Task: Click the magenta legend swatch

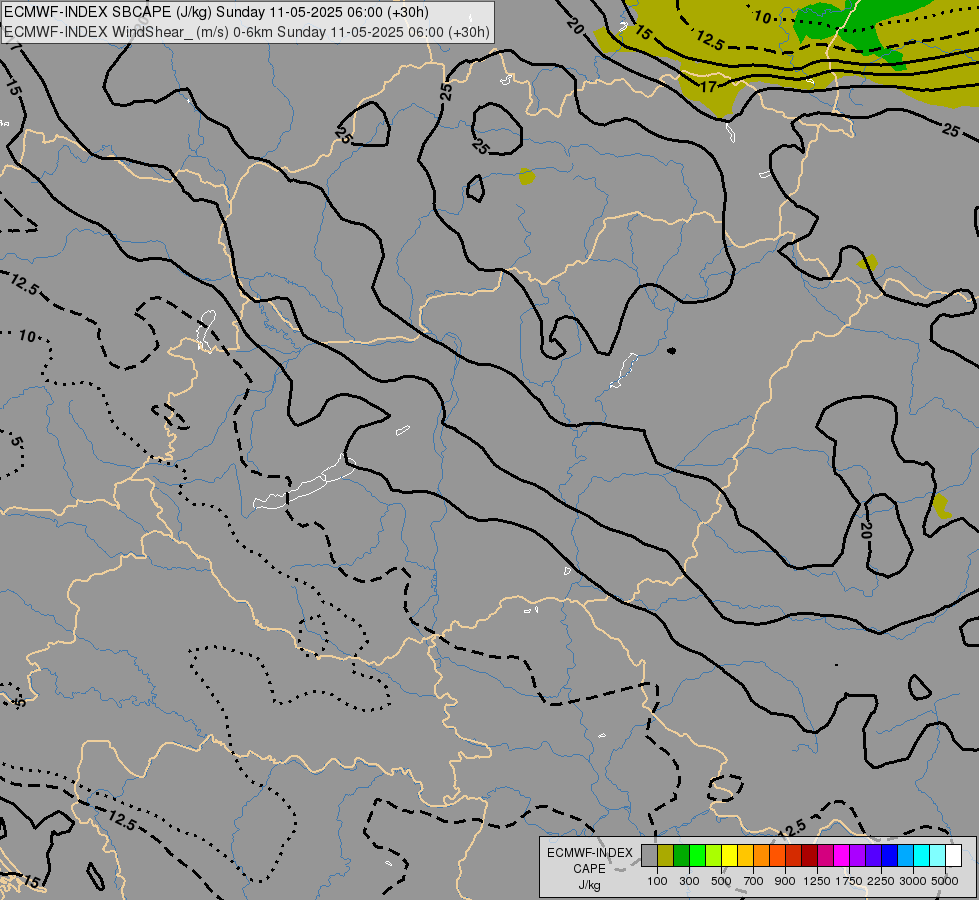Action: coord(842,855)
